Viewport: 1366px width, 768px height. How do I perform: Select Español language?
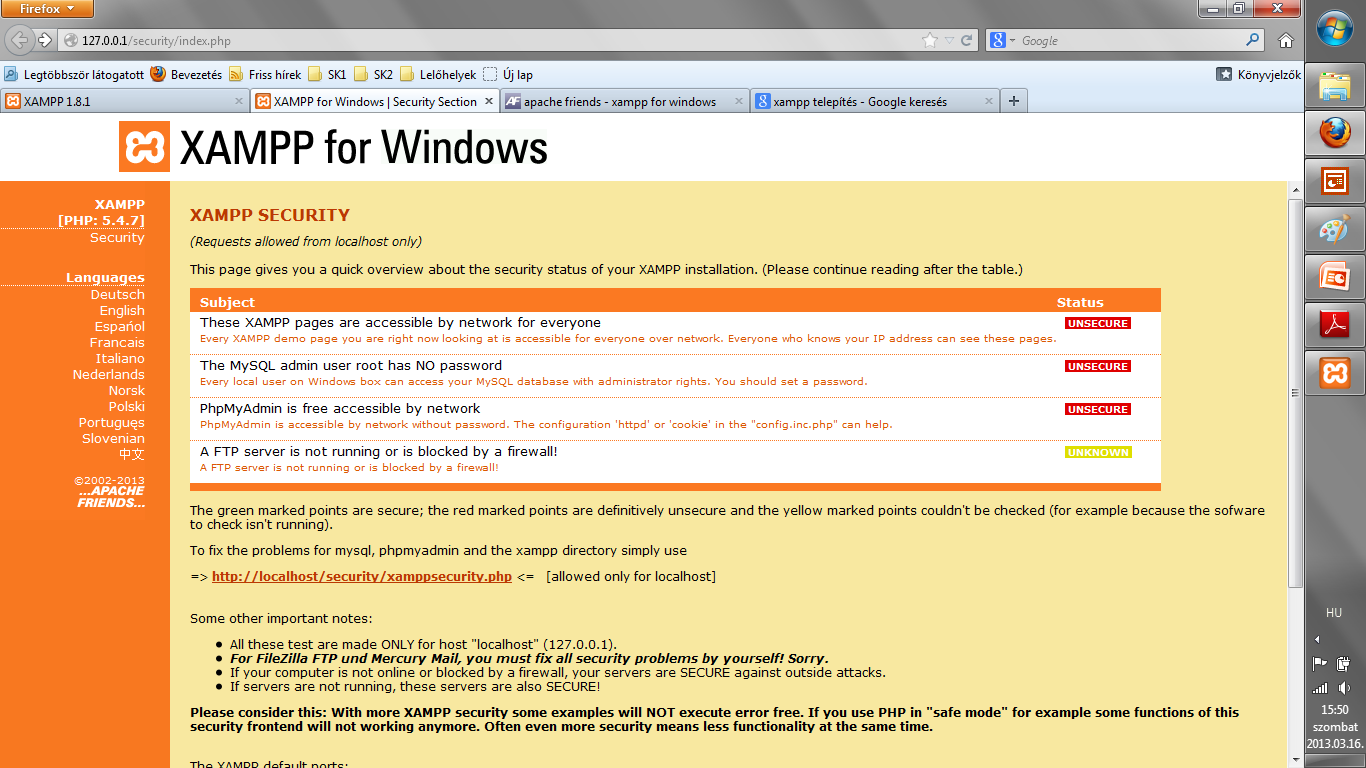[x=120, y=327]
